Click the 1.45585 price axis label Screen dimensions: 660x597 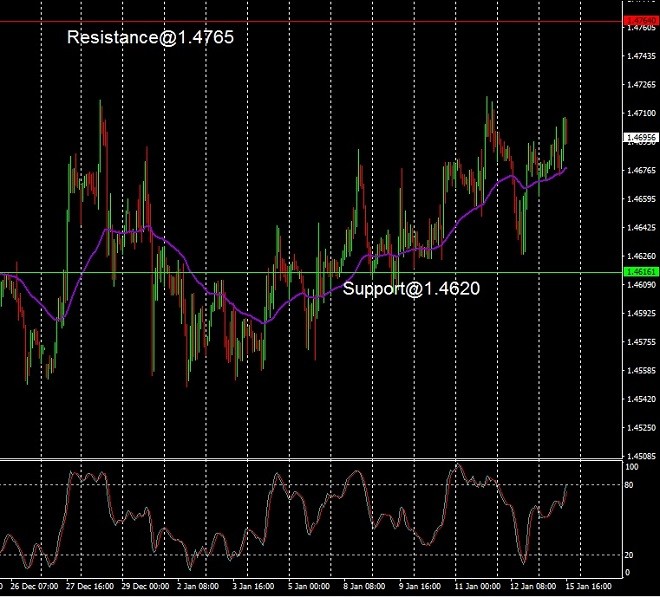click(641, 370)
